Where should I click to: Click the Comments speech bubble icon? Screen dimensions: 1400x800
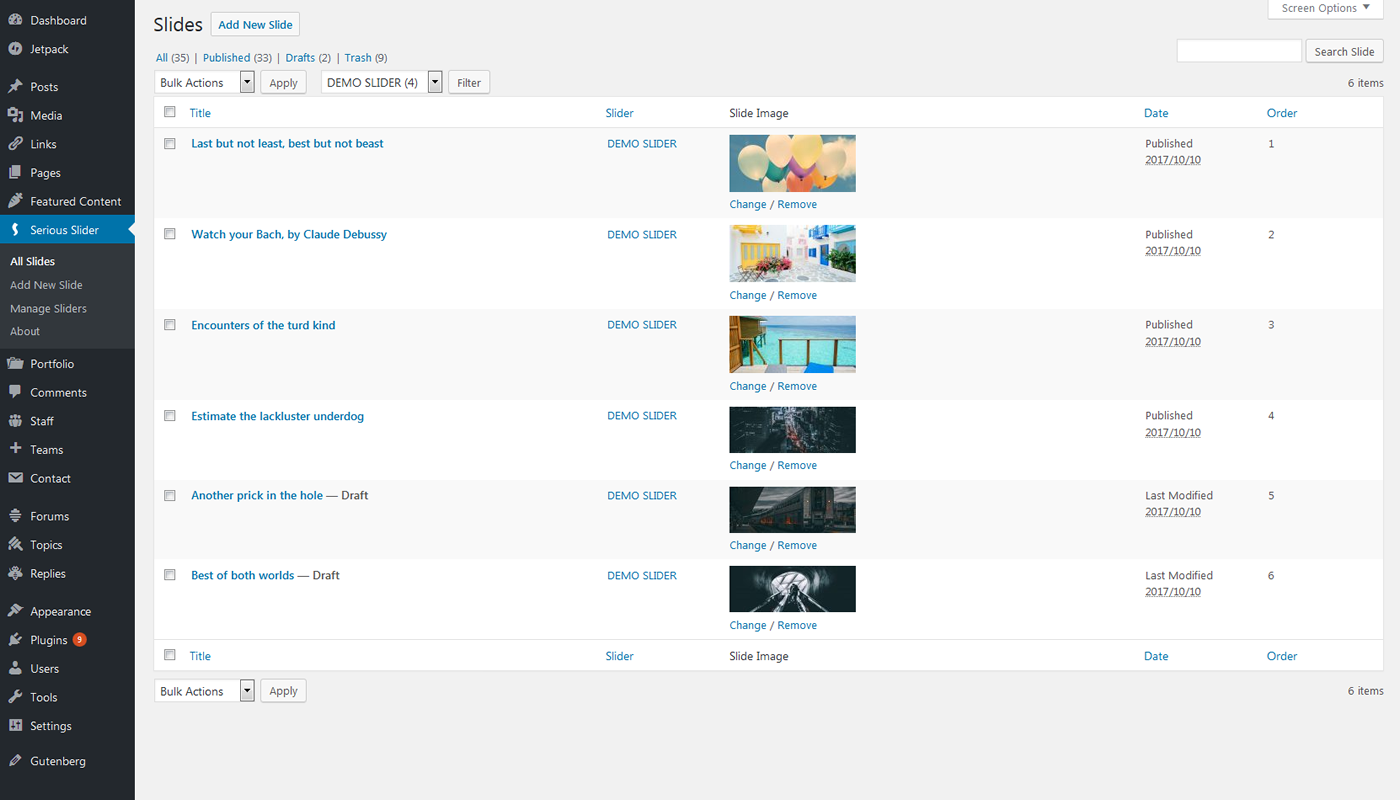click(x=15, y=393)
